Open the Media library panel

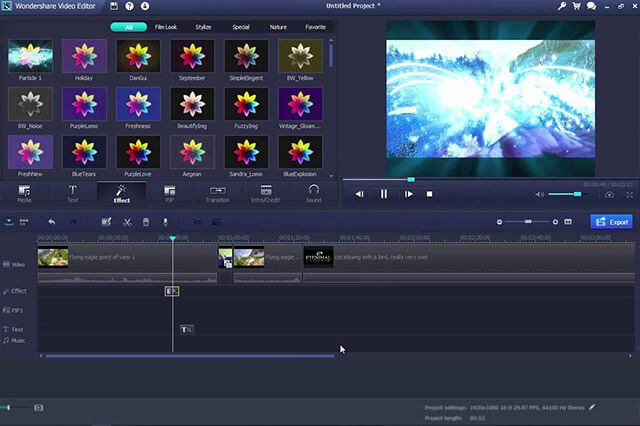point(24,194)
